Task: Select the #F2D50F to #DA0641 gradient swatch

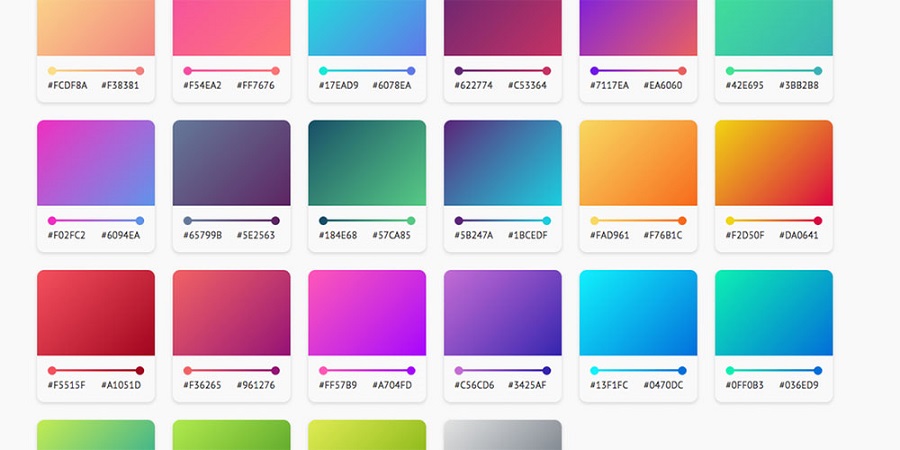Action: pyautogui.click(x=774, y=163)
